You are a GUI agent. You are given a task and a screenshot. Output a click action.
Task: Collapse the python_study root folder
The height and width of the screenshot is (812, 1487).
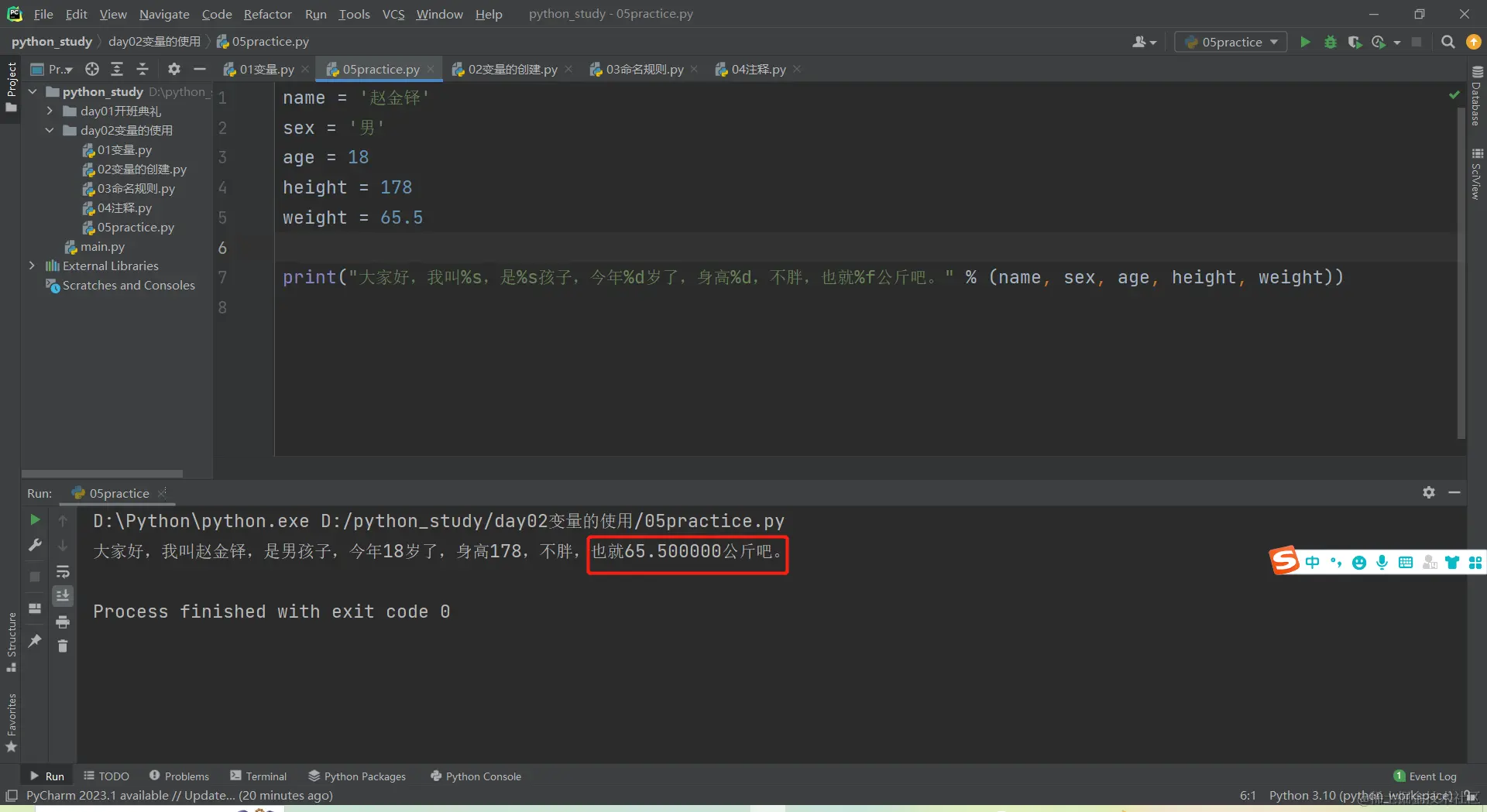(x=33, y=91)
